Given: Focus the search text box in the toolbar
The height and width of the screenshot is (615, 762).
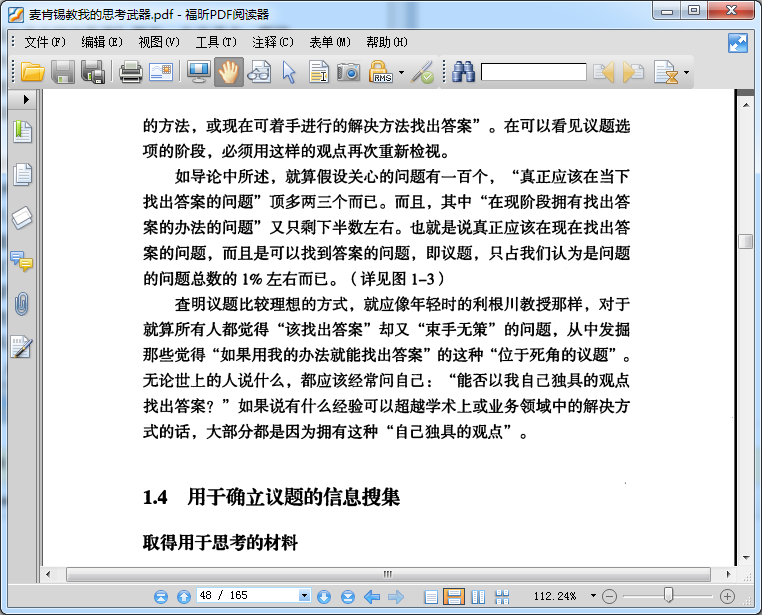Looking at the screenshot, I should point(534,72).
